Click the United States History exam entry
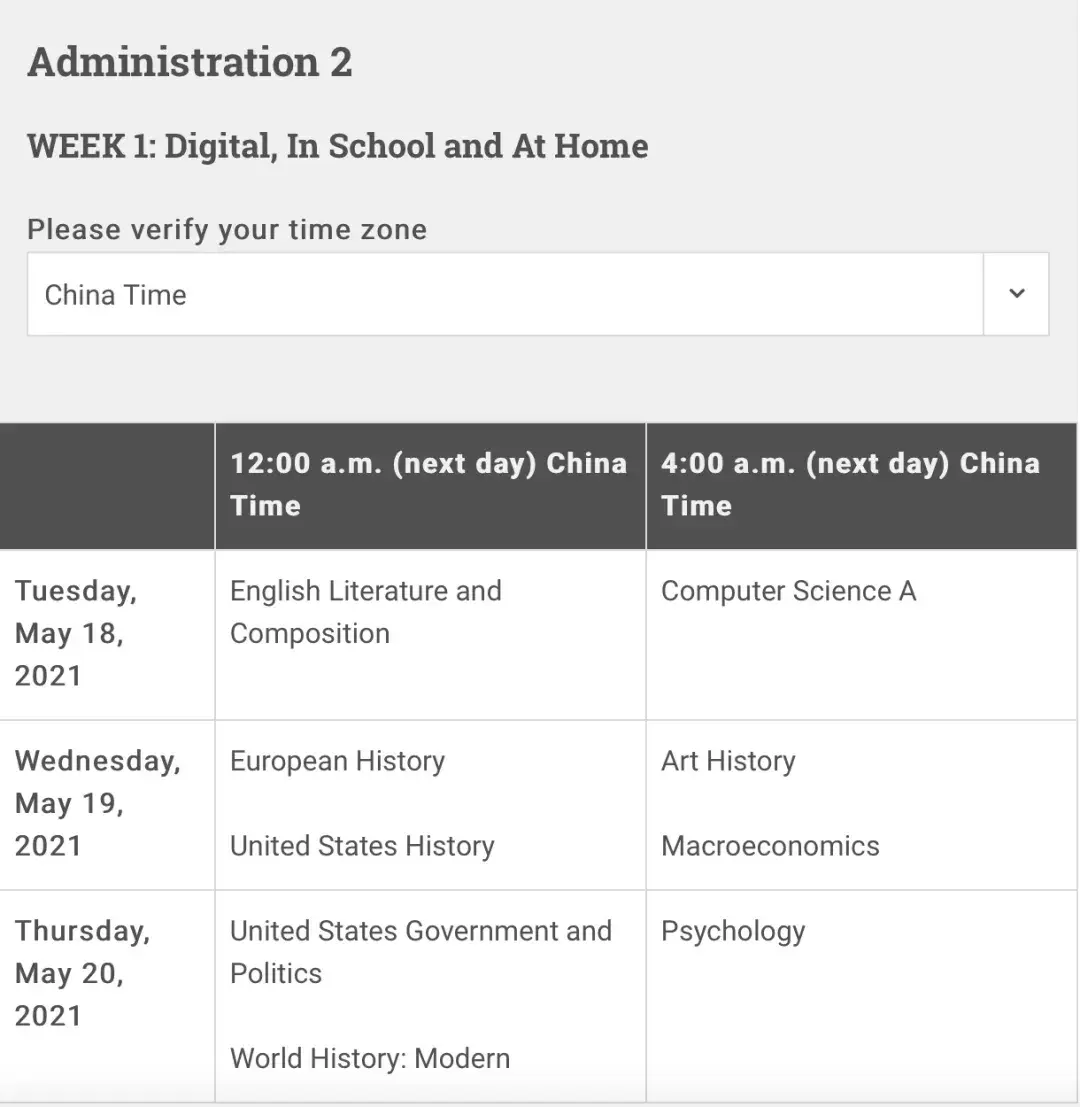This screenshot has height=1107, width=1080. point(362,846)
